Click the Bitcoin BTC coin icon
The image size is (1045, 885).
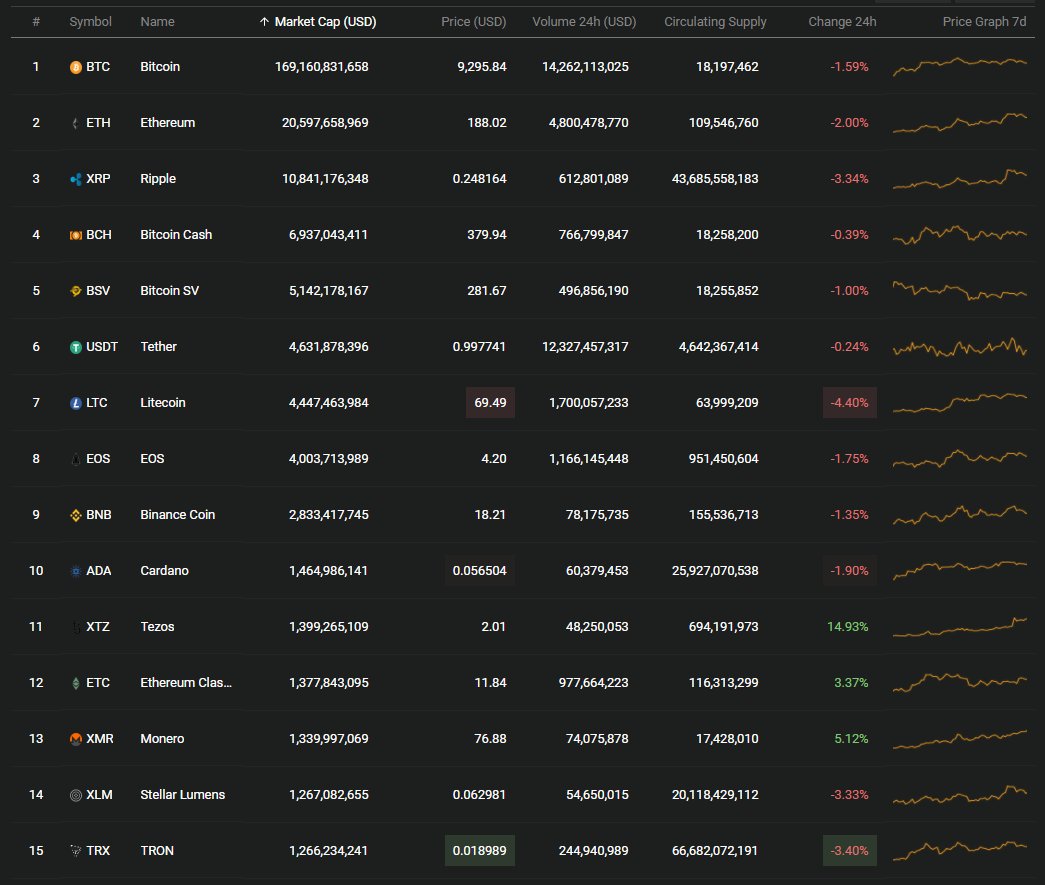tap(75, 67)
